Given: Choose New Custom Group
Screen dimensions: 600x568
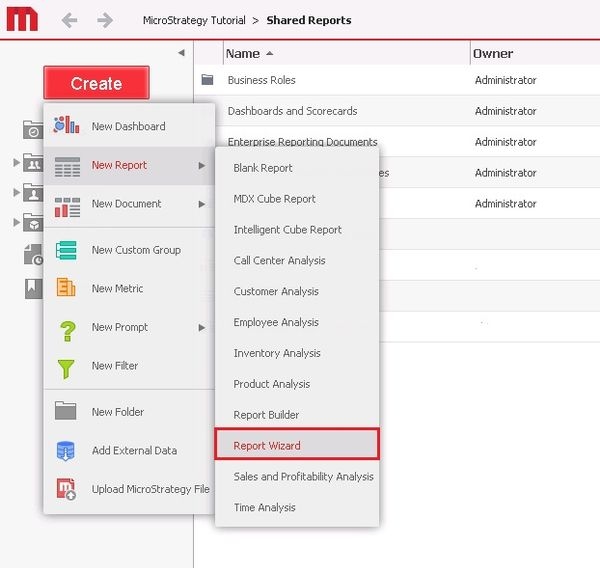Looking at the screenshot, I should 129,250.
